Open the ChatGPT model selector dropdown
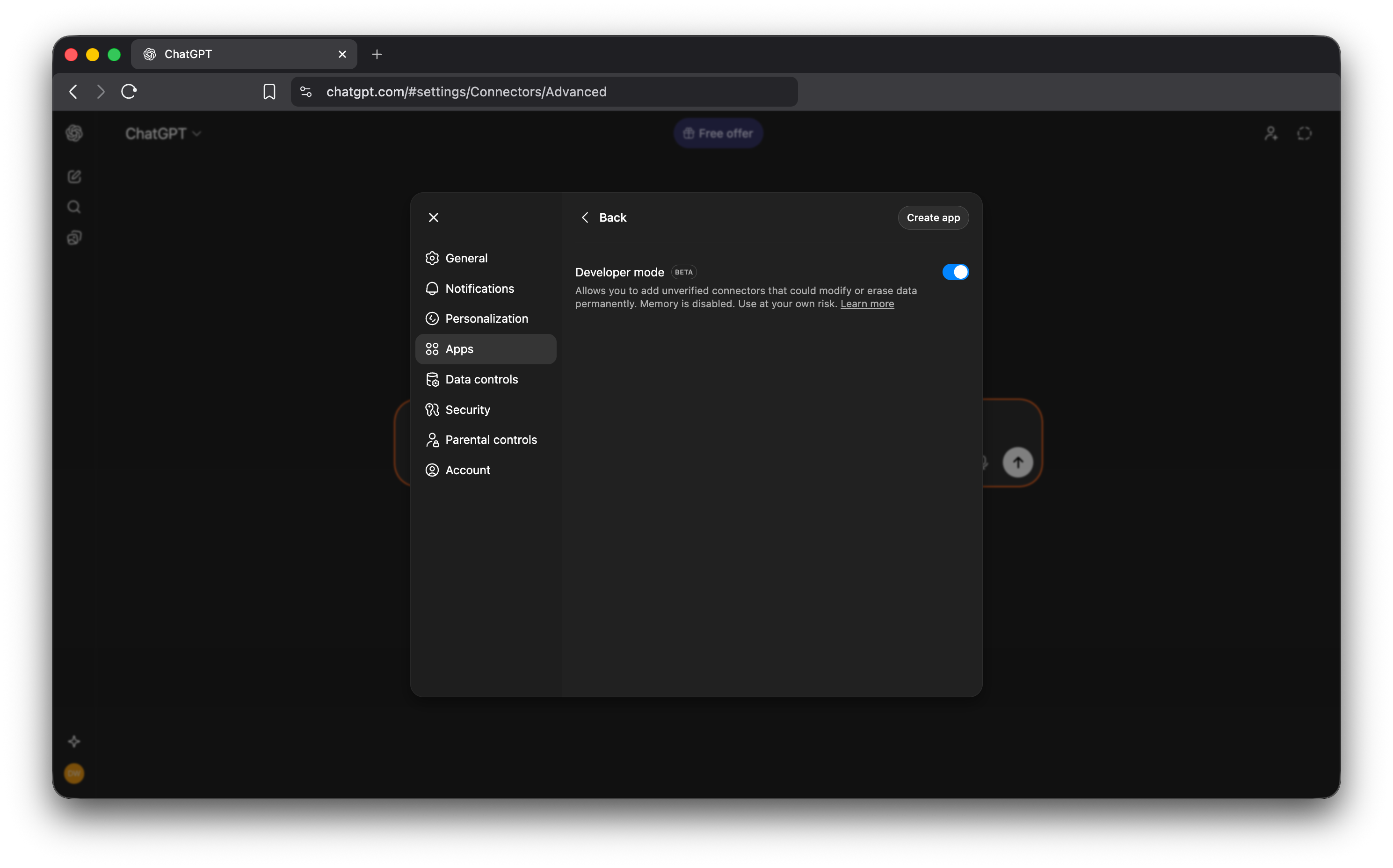Screen dimensions: 1393x868 pos(163,133)
